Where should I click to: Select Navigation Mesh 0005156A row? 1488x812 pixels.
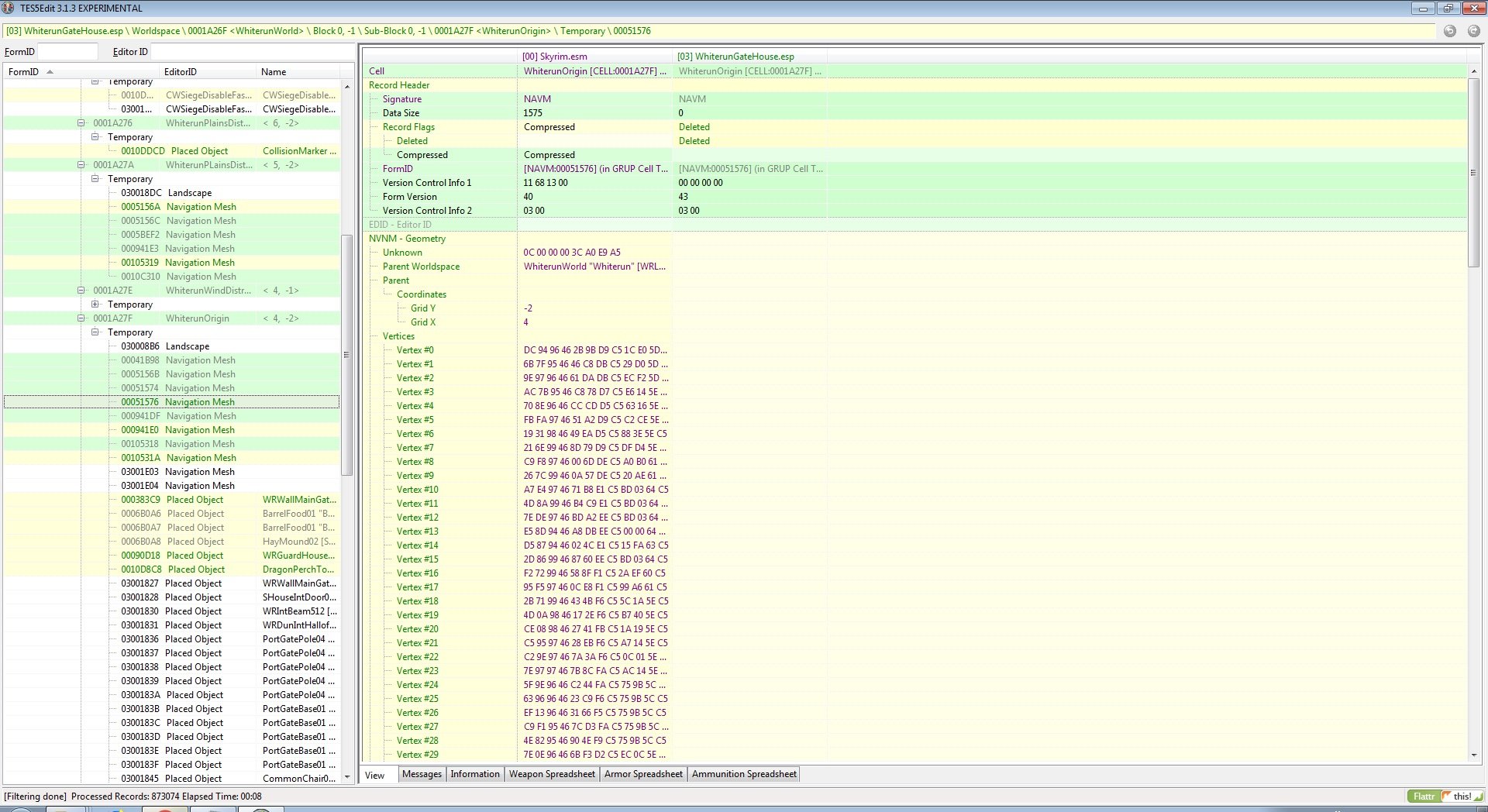coord(171,207)
